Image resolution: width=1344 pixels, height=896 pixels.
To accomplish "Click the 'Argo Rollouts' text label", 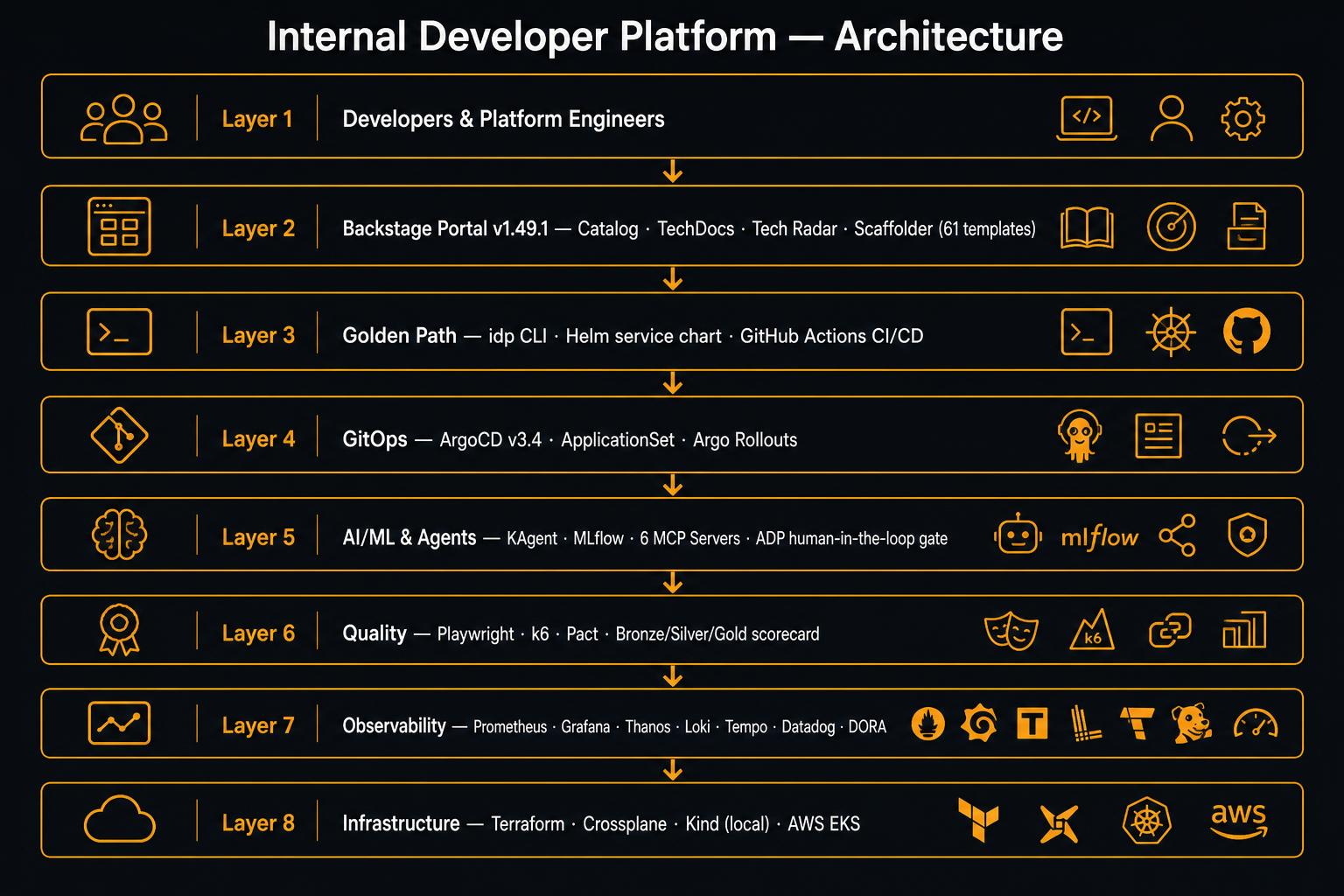I will [x=745, y=440].
